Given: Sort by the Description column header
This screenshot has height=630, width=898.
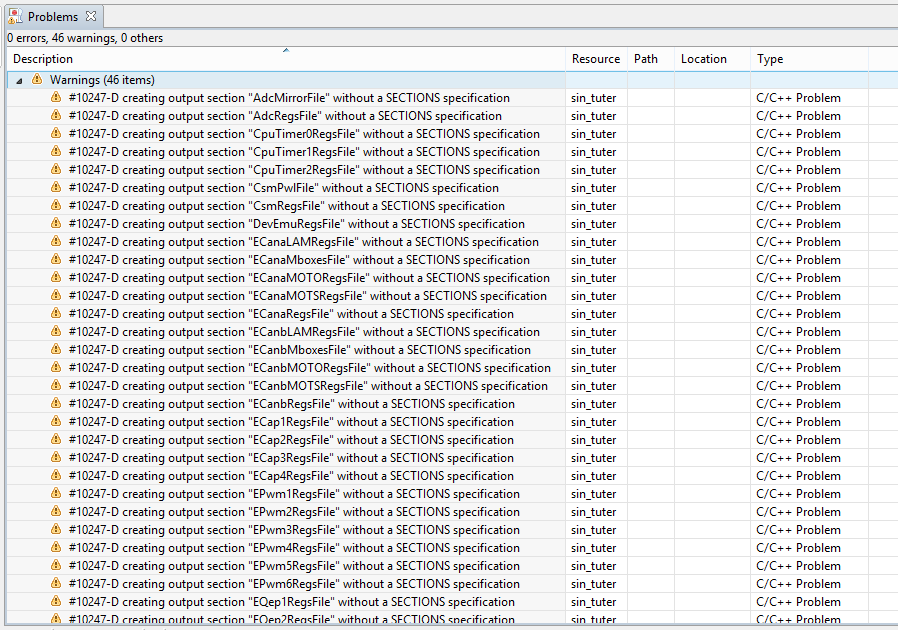Looking at the screenshot, I should [x=43, y=58].
